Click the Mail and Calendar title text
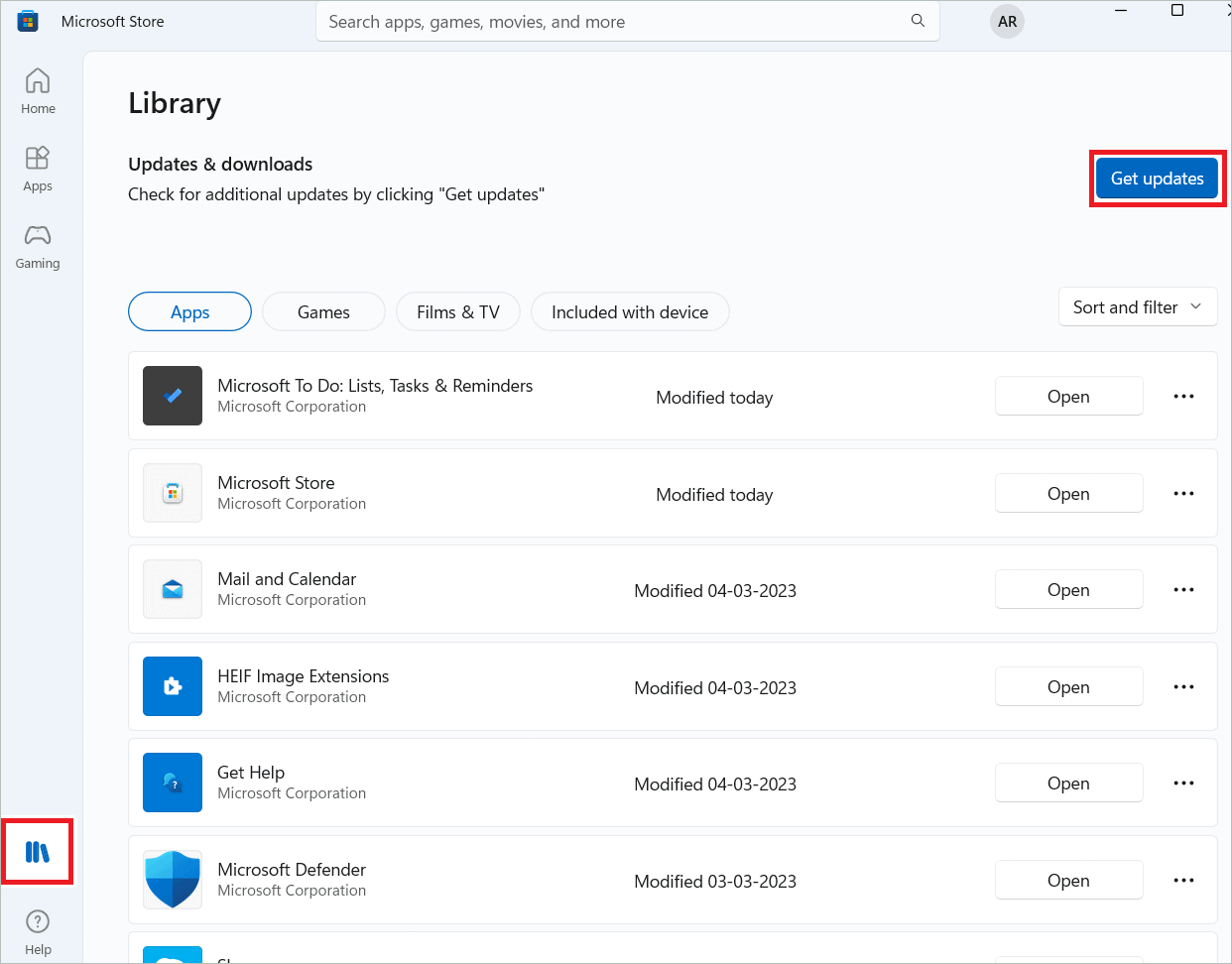This screenshot has height=964, width=1232. [287, 579]
